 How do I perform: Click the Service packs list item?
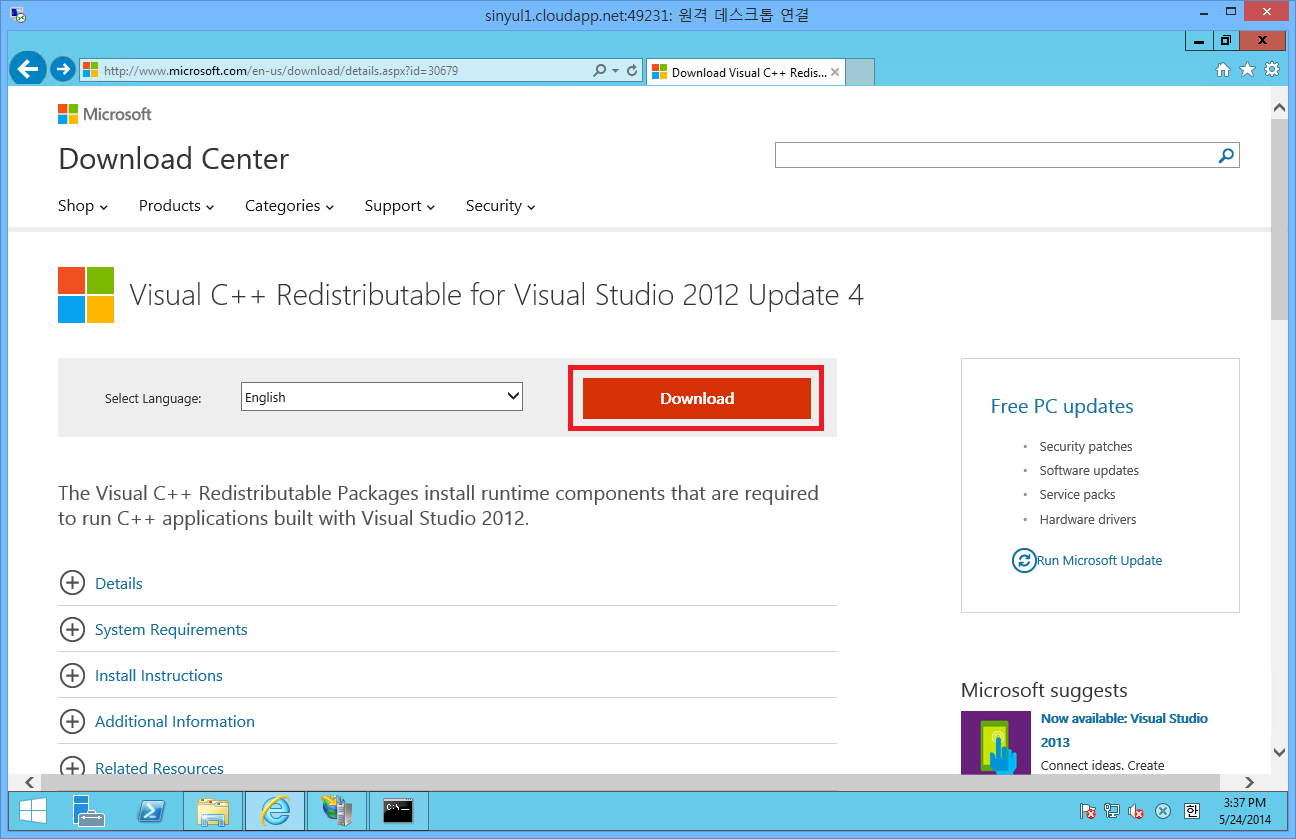(1077, 495)
